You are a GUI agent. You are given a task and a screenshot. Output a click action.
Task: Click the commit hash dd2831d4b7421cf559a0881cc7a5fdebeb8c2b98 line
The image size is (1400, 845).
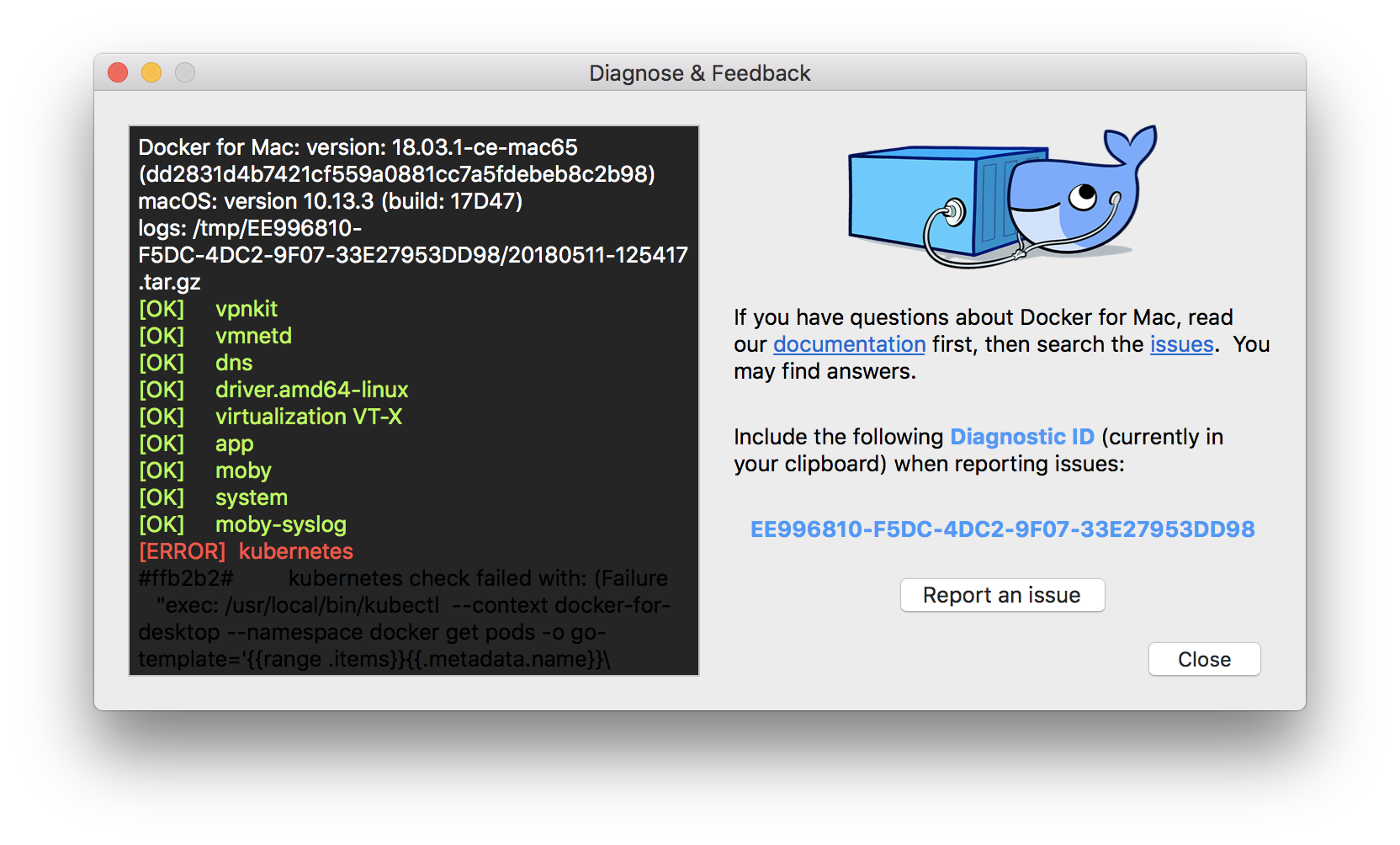(396, 174)
